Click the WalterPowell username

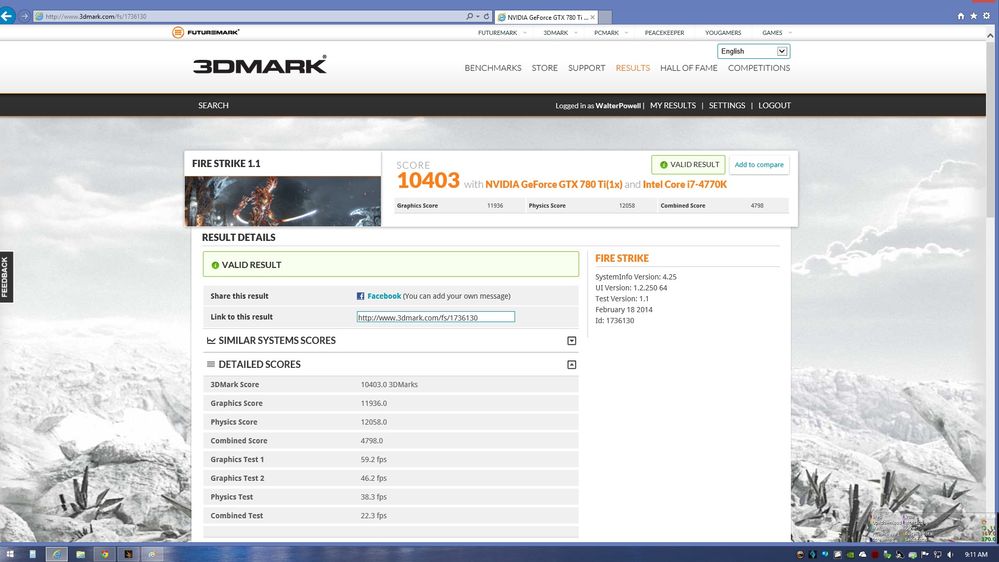pos(618,106)
